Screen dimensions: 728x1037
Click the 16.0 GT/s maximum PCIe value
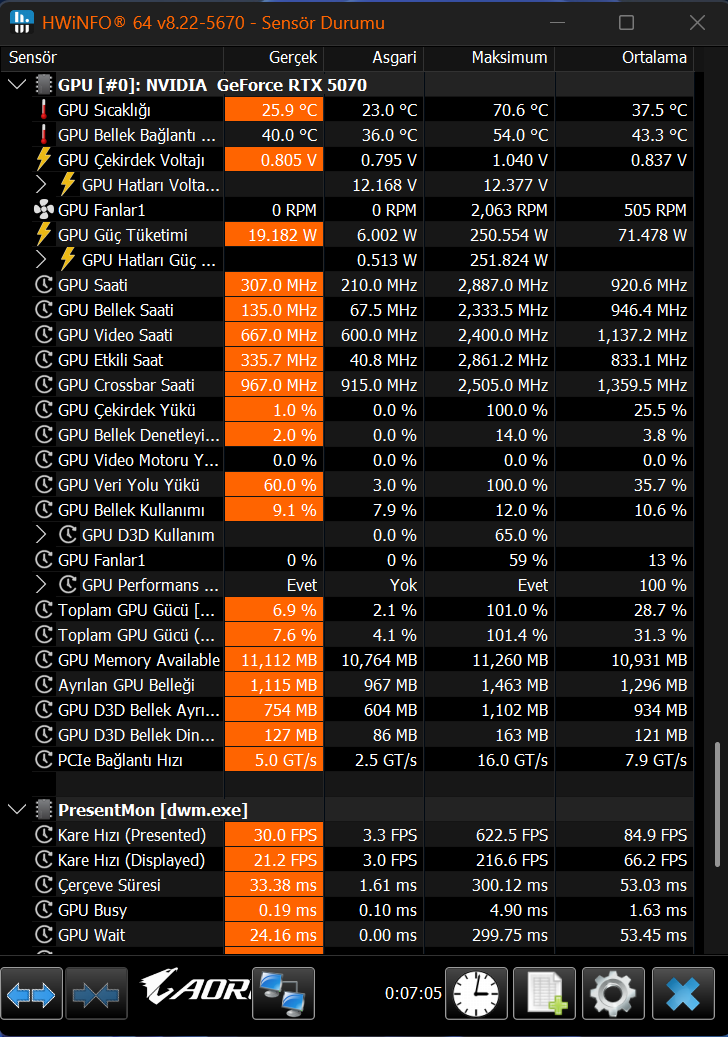[x=512, y=760]
